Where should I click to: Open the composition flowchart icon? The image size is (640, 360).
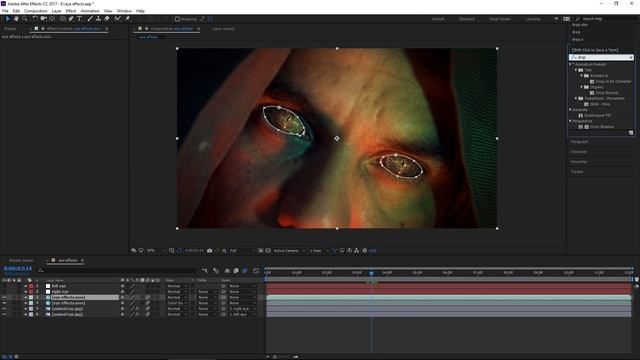(357, 251)
